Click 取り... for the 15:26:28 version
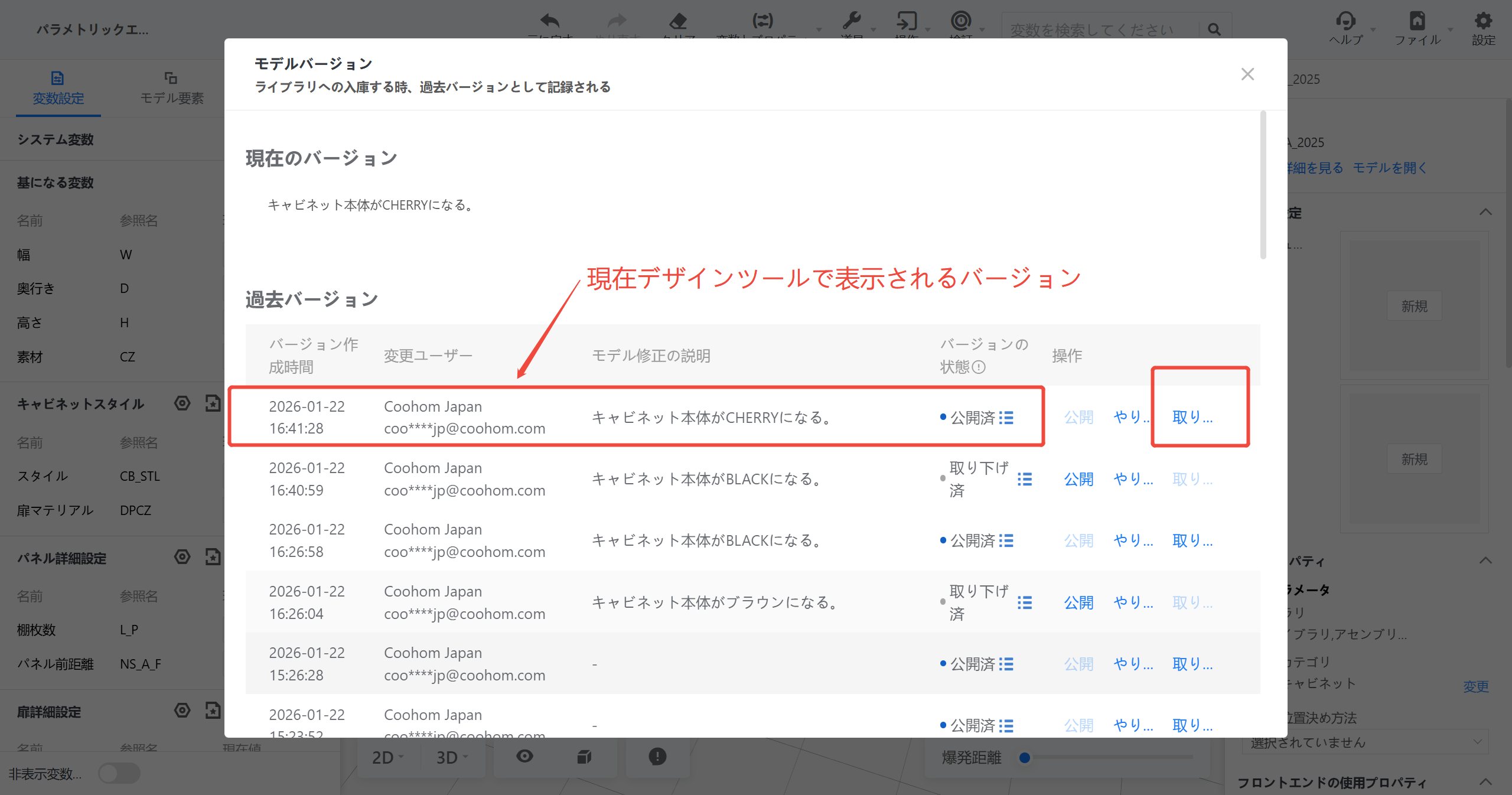 (1192, 664)
